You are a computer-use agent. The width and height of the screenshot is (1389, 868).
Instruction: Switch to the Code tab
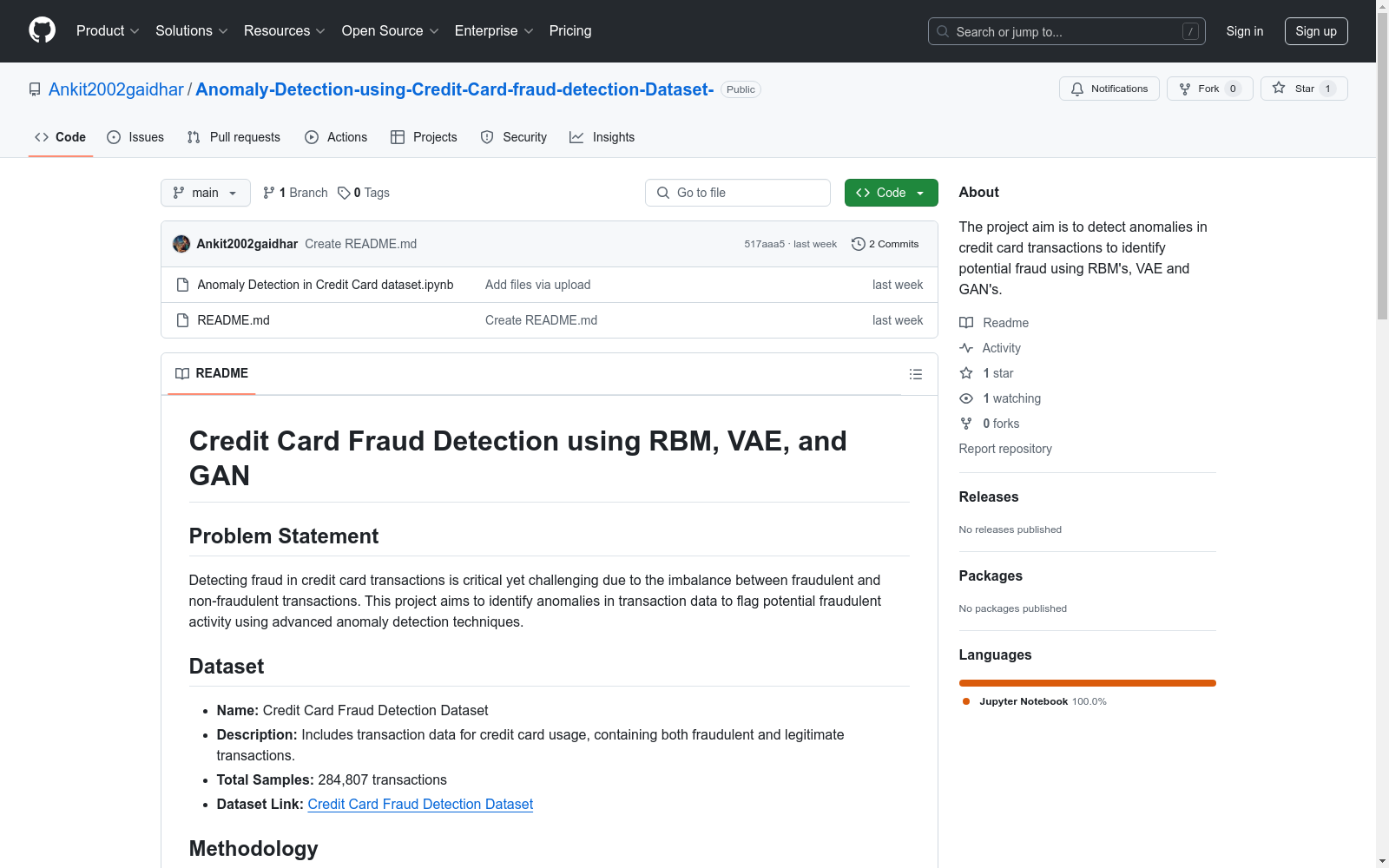point(60,137)
